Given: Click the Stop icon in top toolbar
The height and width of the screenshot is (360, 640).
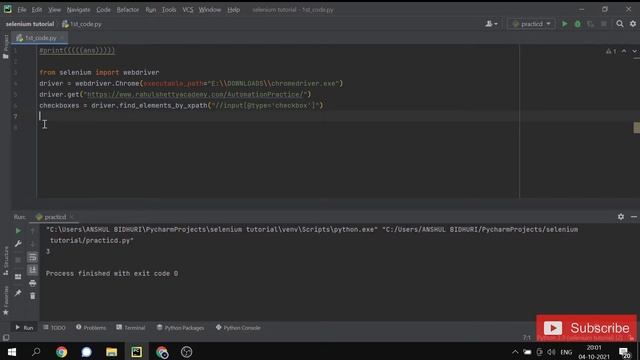Looking at the screenshot, I should 604,24.
